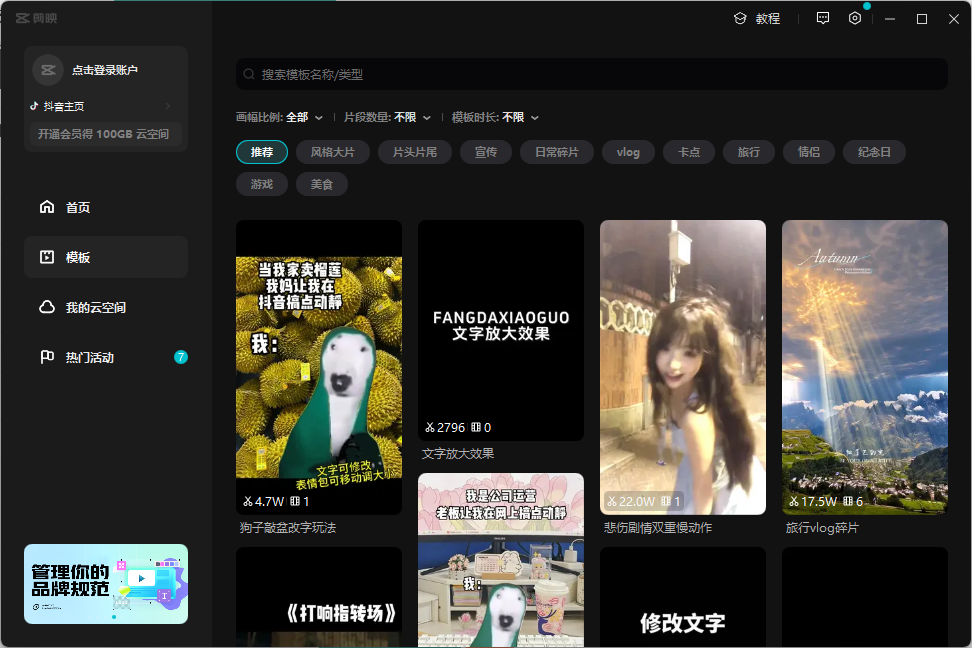Screen dimensions: 972x648
Task: Click the 开通会员得 100GB 云空间 button
Action: coord(105,134)
